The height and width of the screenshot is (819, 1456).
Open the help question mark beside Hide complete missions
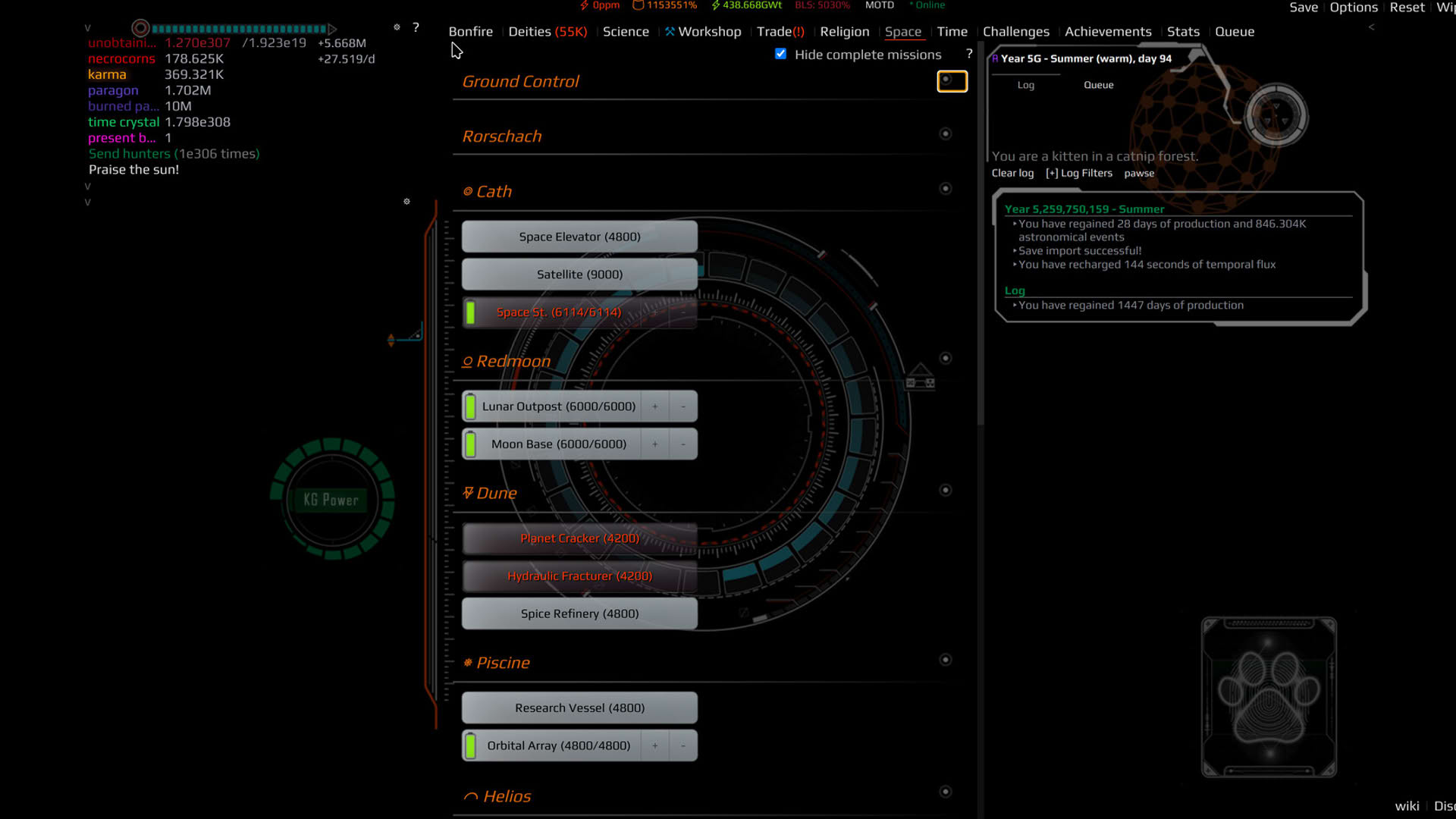click(969, 54)
